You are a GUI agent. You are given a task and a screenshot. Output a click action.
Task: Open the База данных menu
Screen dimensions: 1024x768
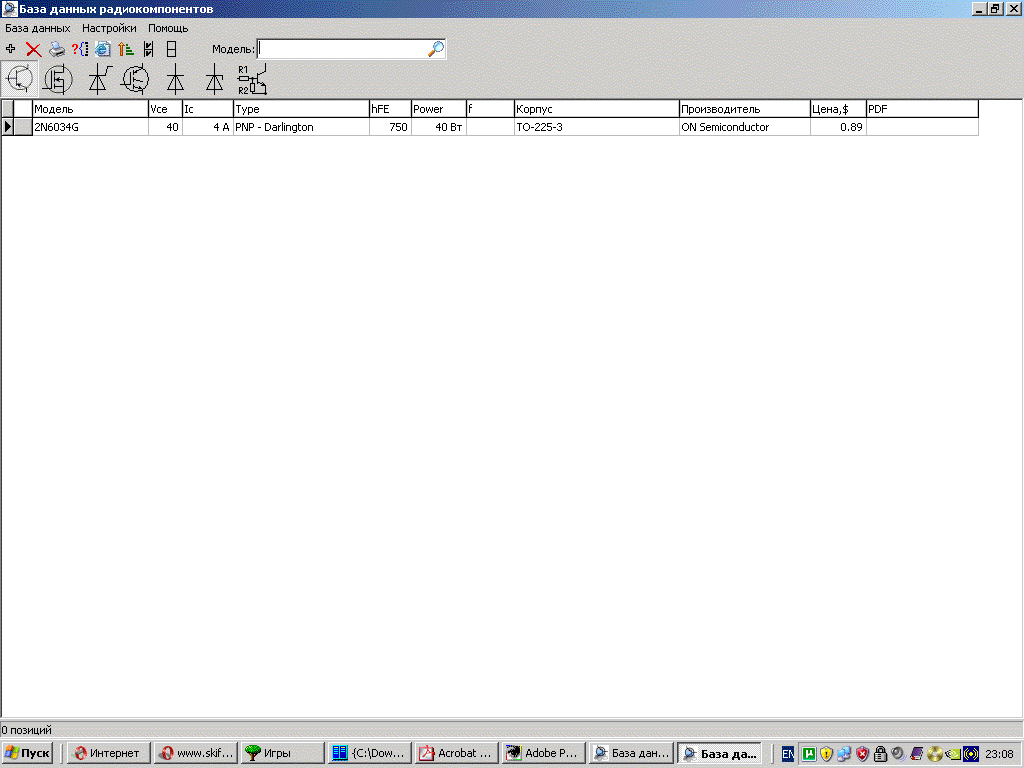tap(38, 28)
